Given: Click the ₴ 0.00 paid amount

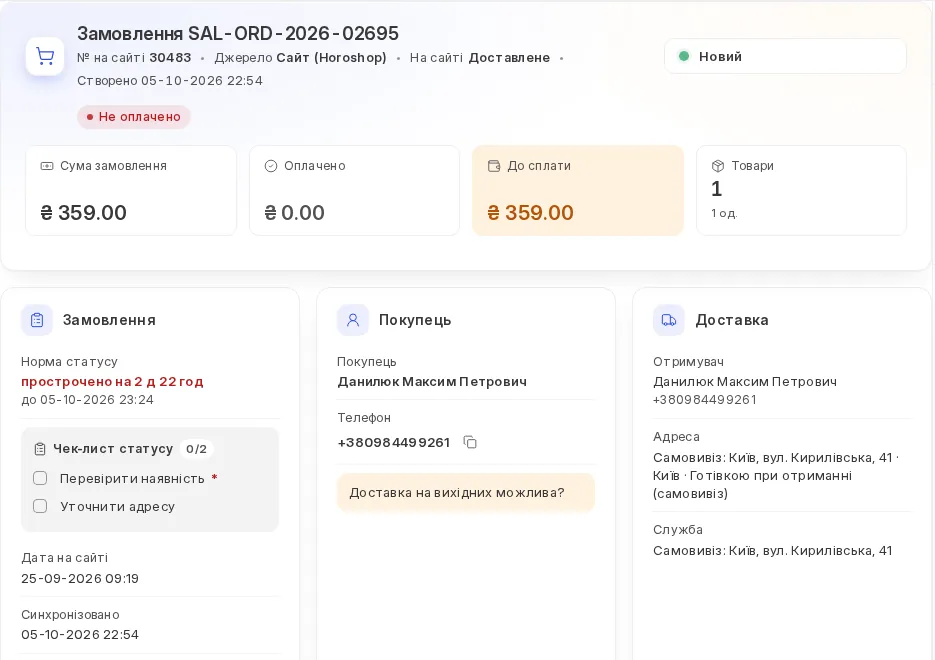Looking at the screenshot, I should click(295, 213).
